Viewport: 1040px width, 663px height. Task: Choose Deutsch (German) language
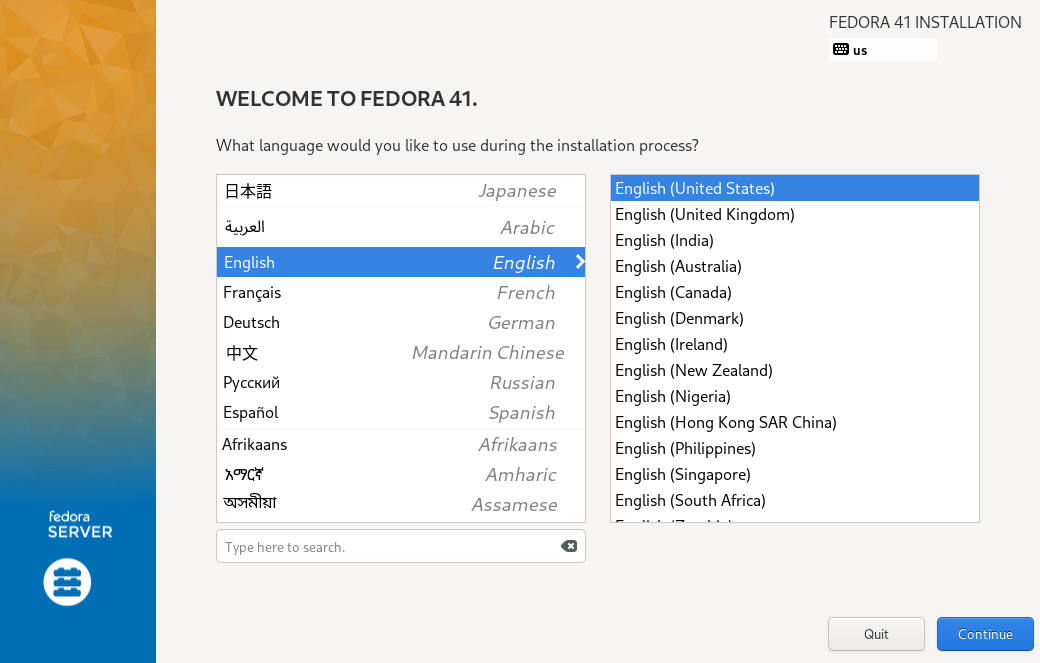401,323
